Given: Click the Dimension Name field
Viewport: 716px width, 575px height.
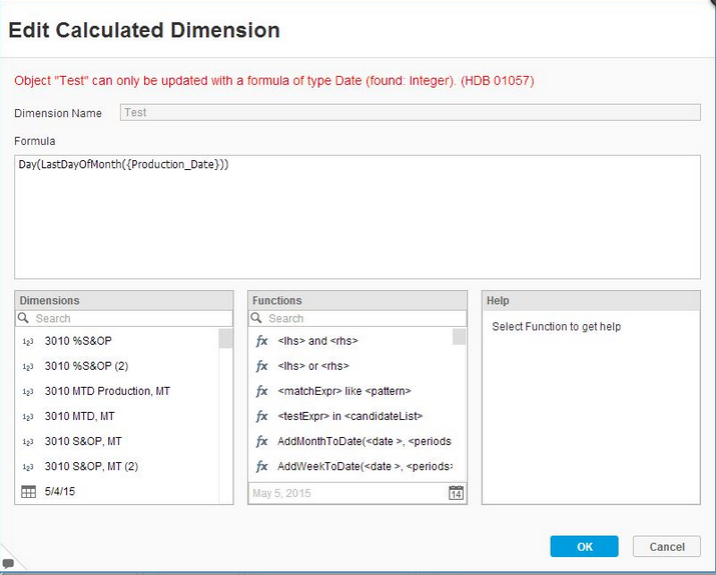Looking at the screenshot, I should click(410, 112).
